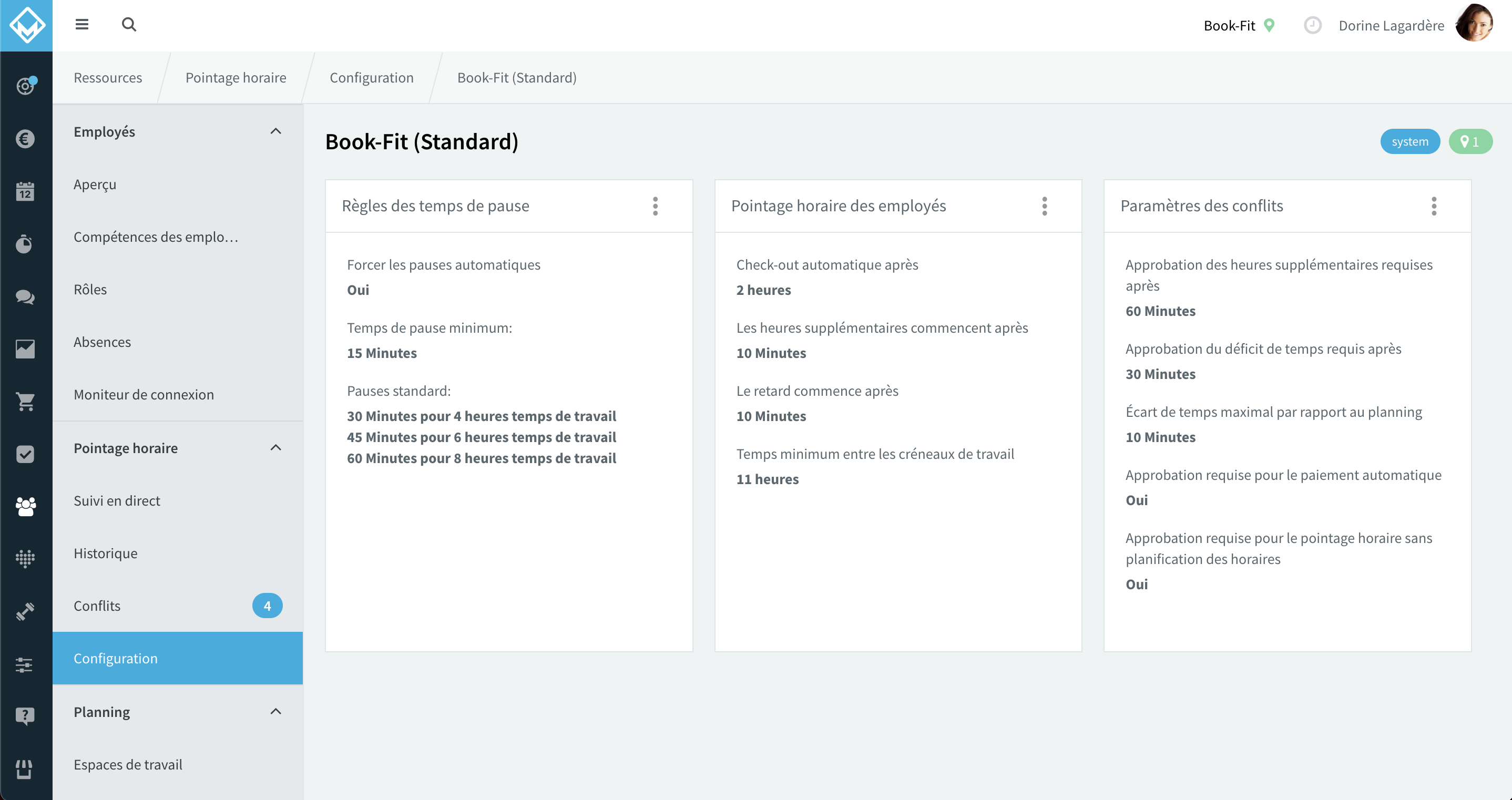Open the chat bubbles sidebar icon
This screenshot has height=800, width=1512.
pos(25,296)
